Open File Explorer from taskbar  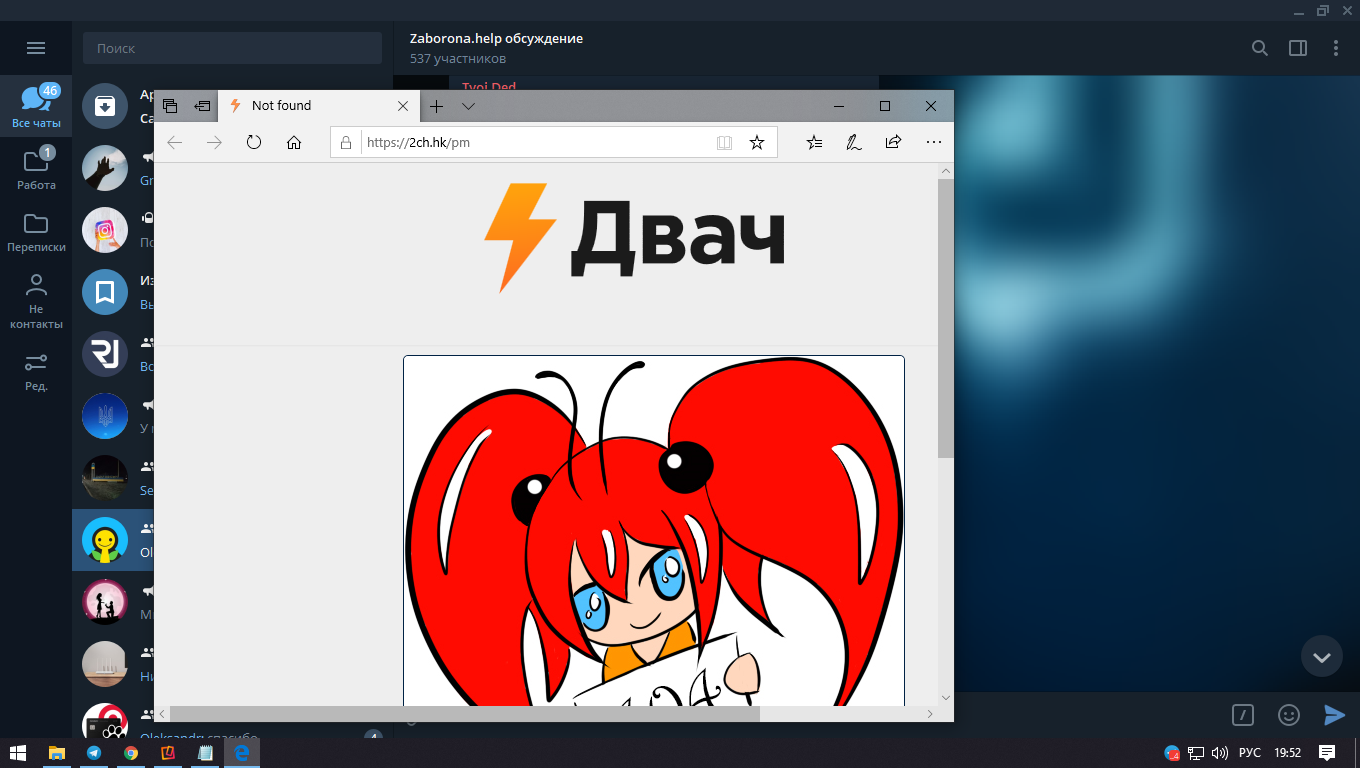(x=57, y=753)
